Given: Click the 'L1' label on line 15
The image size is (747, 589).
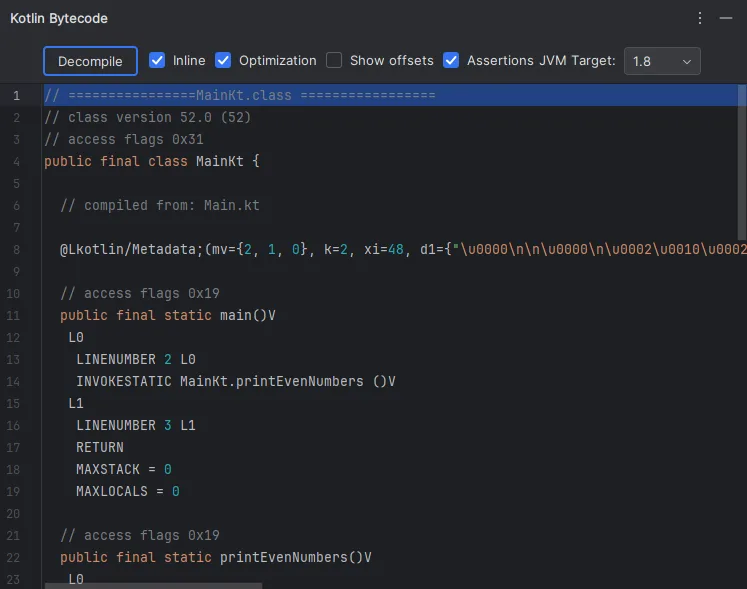Looking at the screenshot, I should click(x=76, y=404).
